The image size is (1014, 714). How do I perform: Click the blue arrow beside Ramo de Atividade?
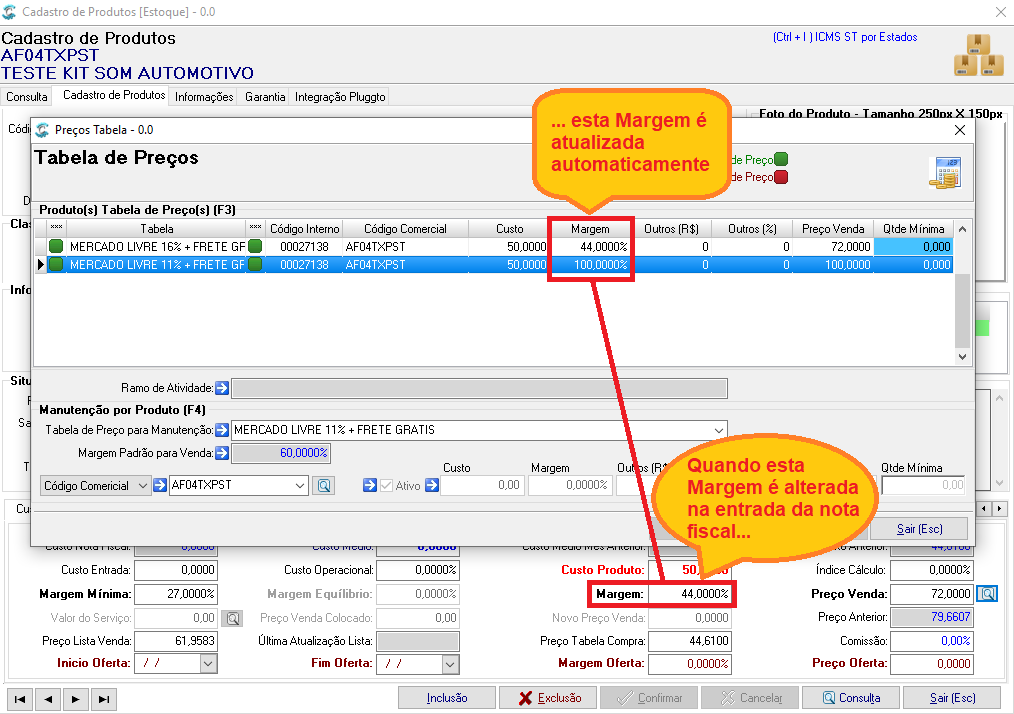[222, 388]
